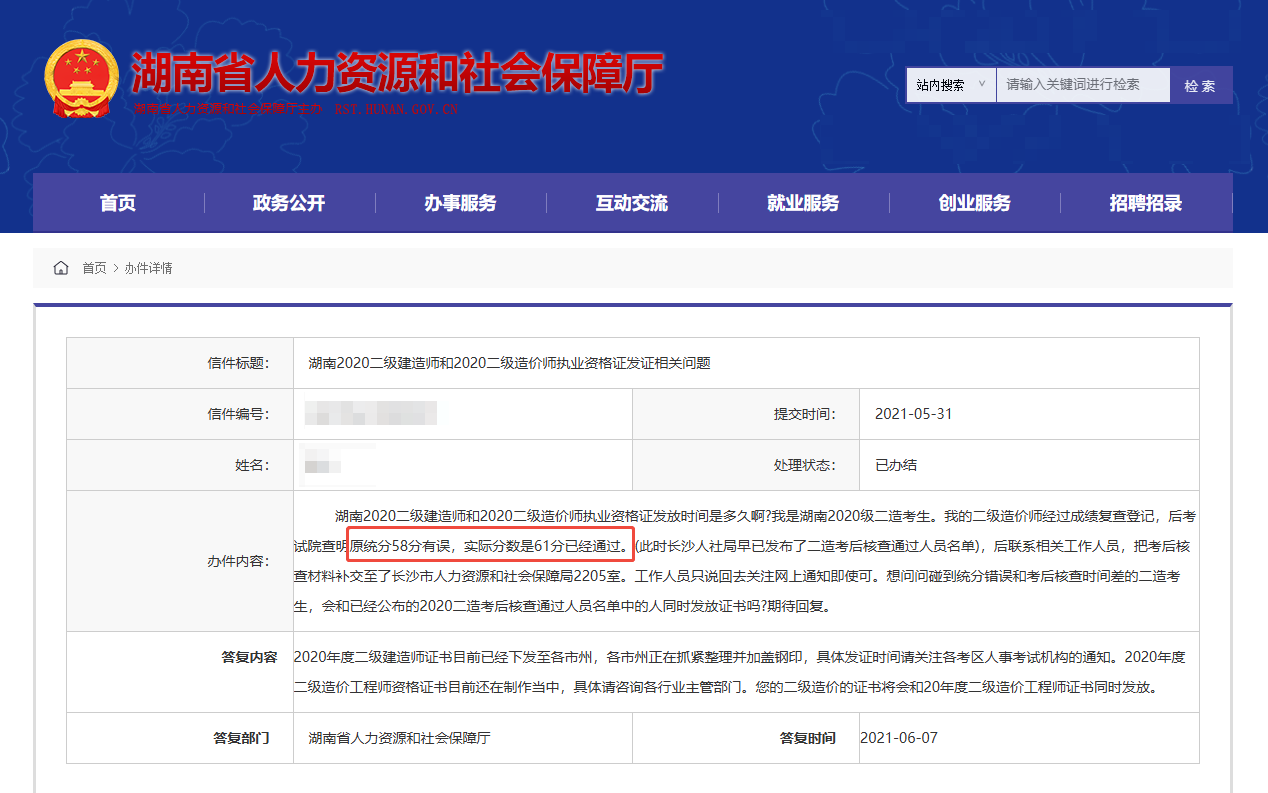Screen dimensions: 1268x793
Task: Navigate to 就业服务 section
Action: click(803, 203)
